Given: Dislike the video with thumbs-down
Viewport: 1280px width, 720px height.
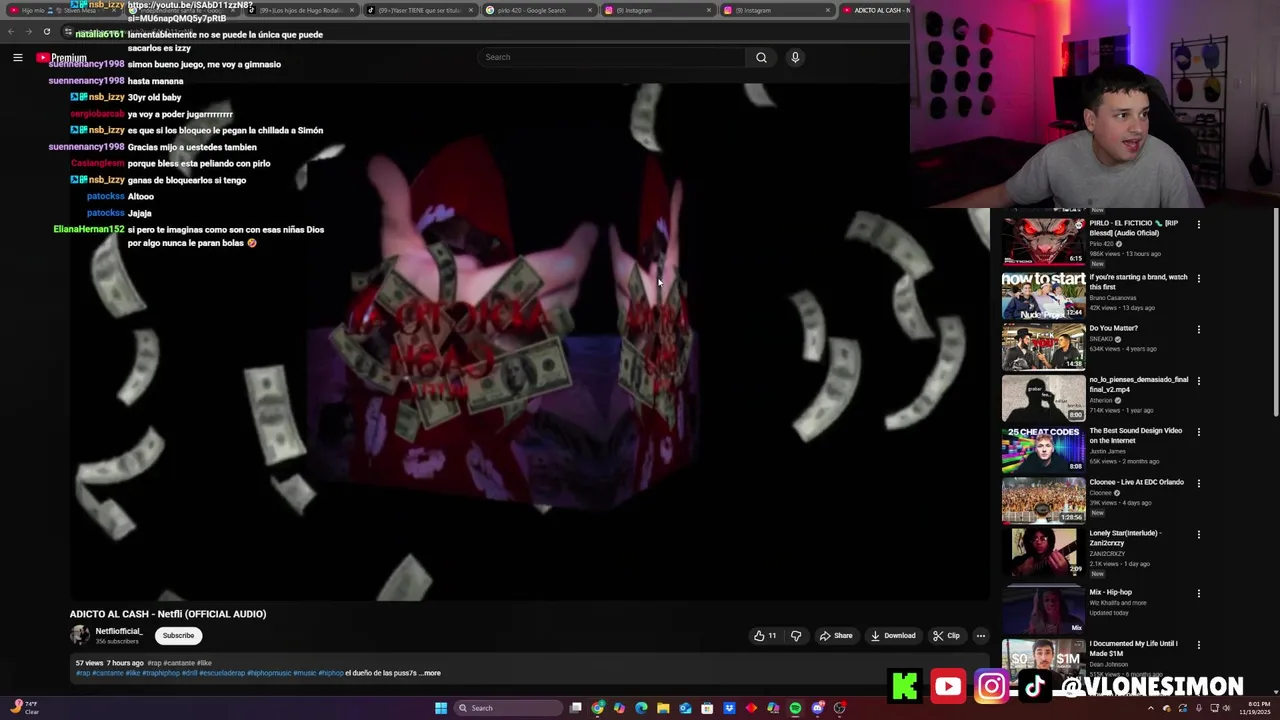Looking at the screenshot, I should tap(796, 636).
